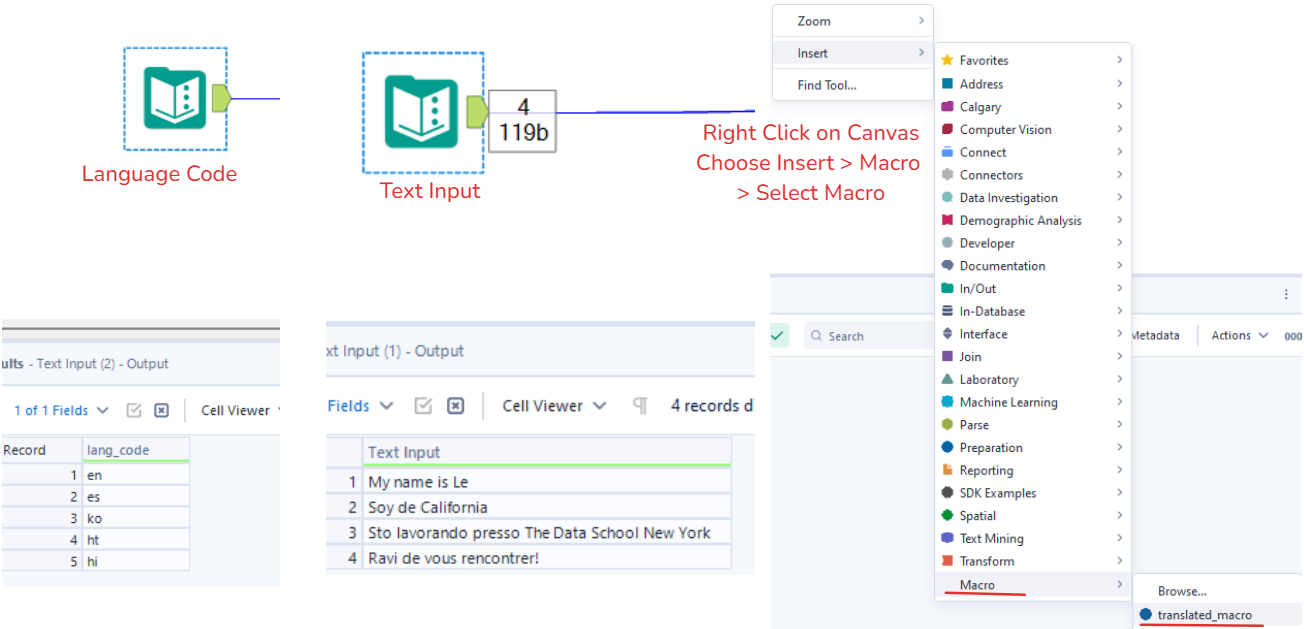Click the green checkmark icon beside Search
Image resolution: width=1304 pixels, height=629 pixels.
pos(779,336)
